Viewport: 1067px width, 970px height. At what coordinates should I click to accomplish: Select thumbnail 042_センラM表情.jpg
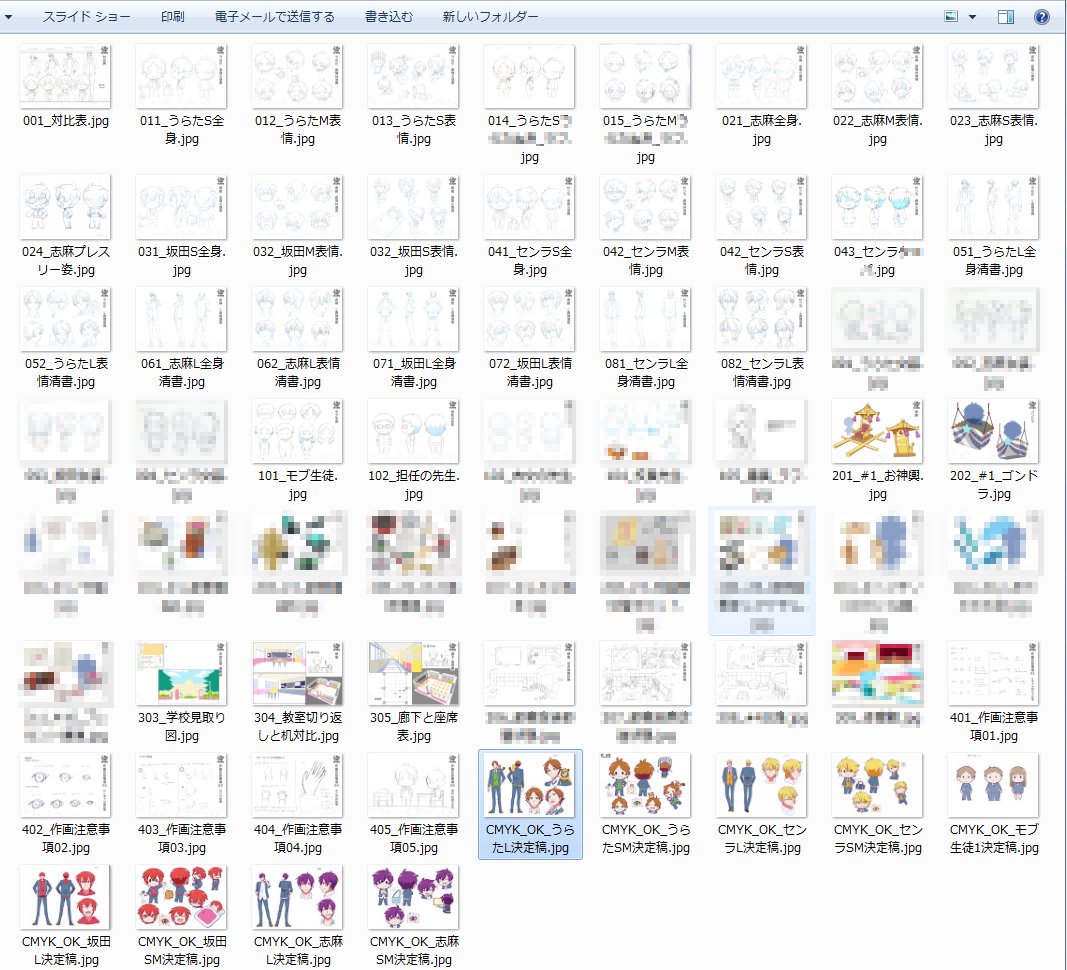click(646, 208)
